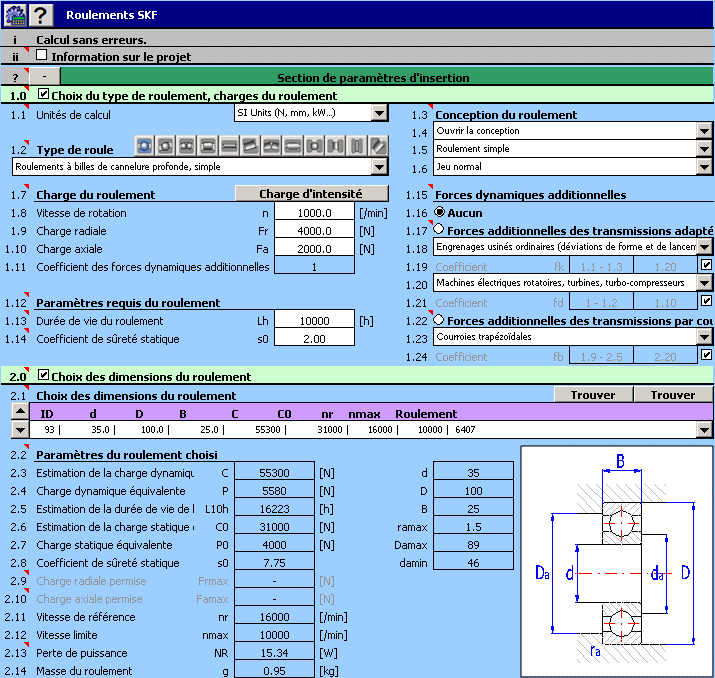Click the s0 safety coefficient input 2.00
This screenshot has width=715, height=678.
click(314, 339)
